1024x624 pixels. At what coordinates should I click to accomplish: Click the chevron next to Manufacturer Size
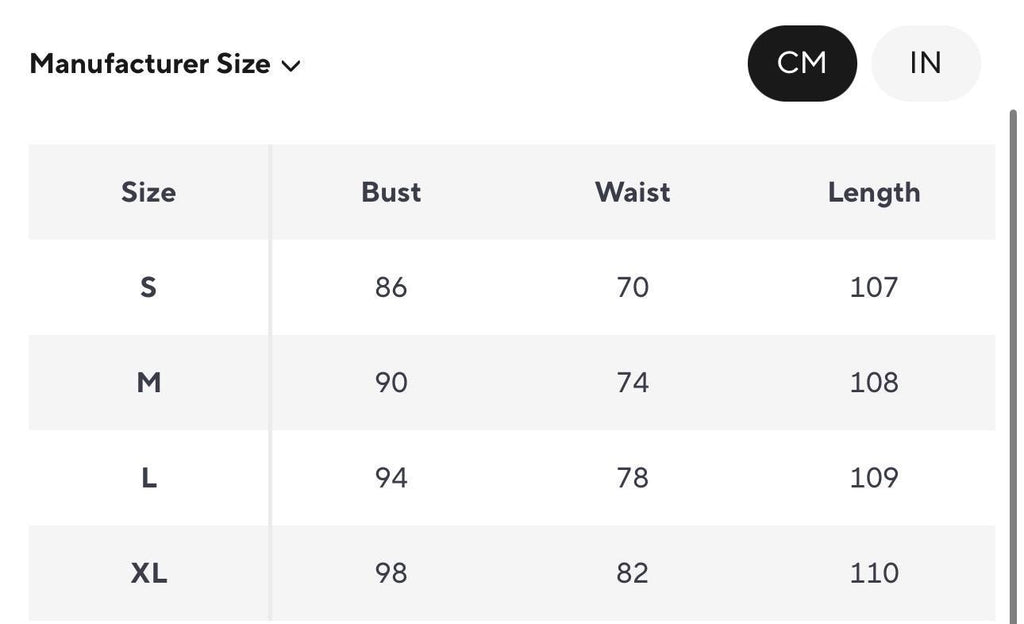pyautogui.click(x=291, y=66)
